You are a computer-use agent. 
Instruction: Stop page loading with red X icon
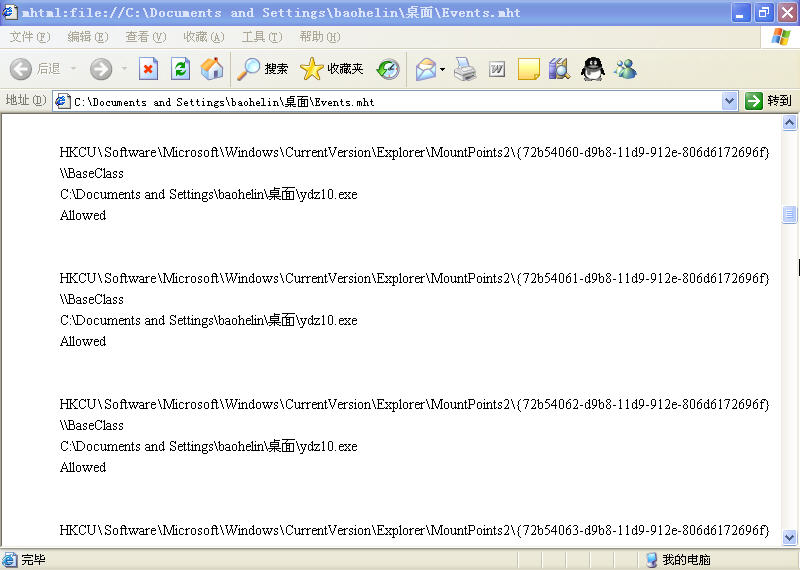[148, 69]
